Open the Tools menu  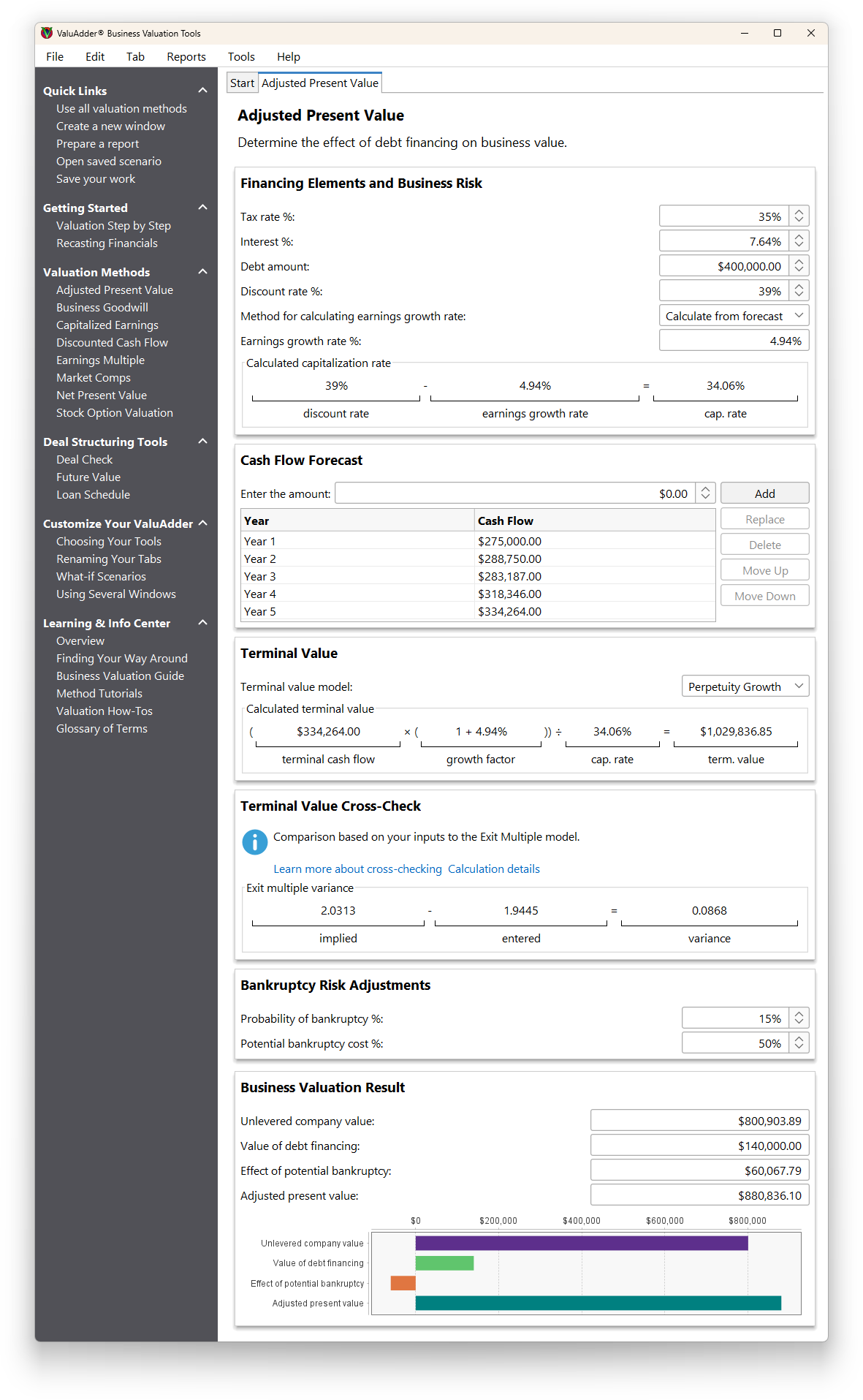click(x=241, y=56)
